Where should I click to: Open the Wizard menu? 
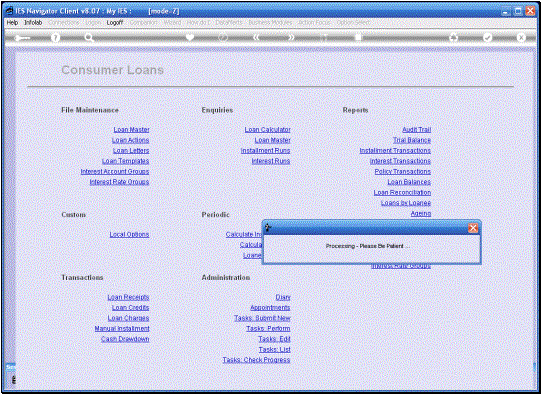click(x=173, y=22)
